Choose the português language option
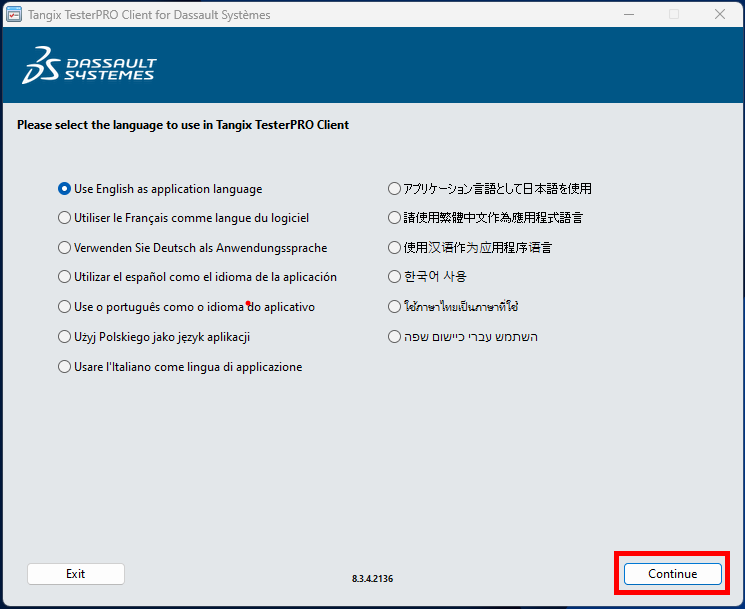The image size is (745, 609). click(x=65, y=307)
